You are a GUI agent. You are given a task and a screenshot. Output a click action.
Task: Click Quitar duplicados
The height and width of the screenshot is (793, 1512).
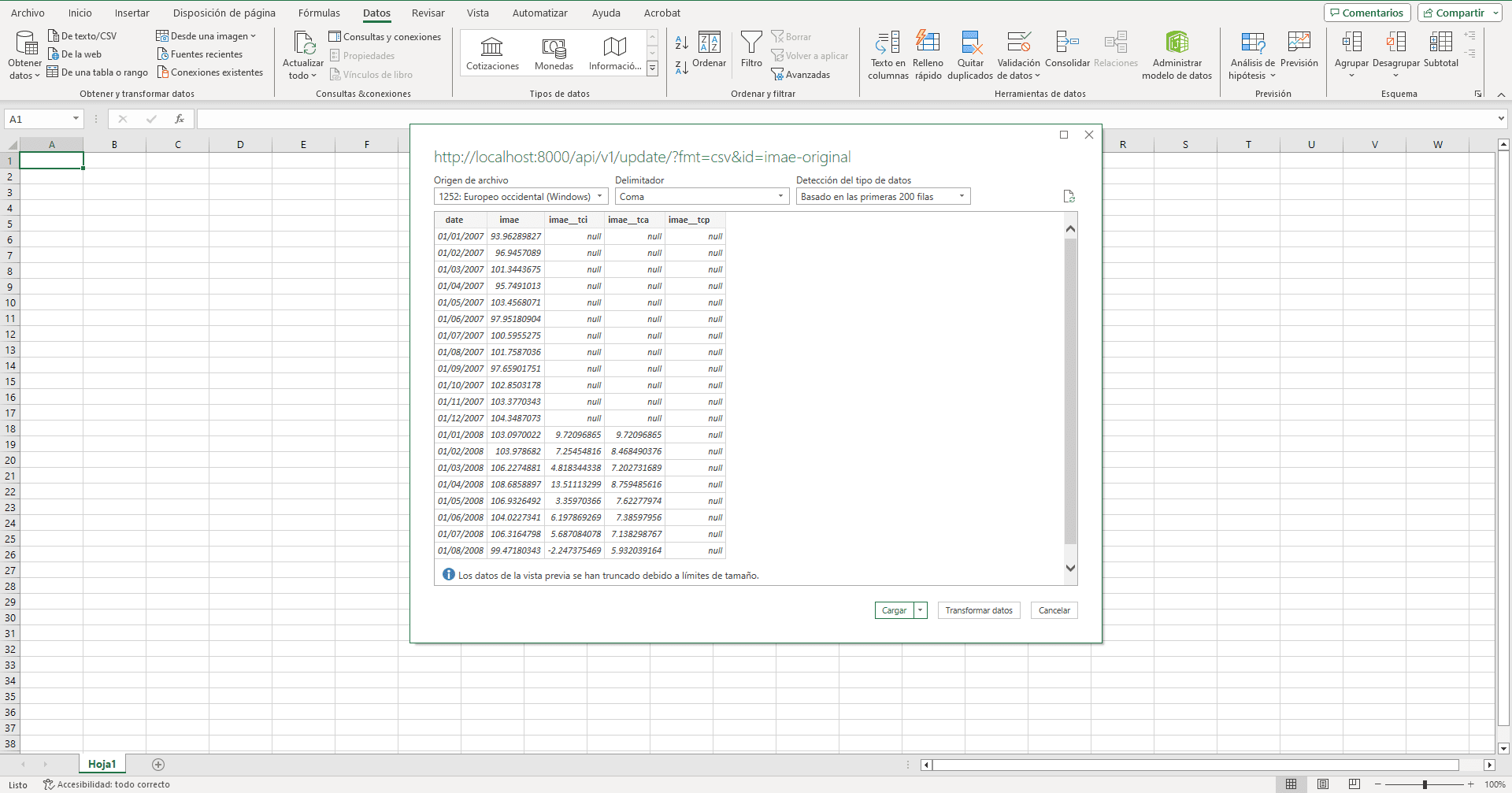[x=970, y=55]
